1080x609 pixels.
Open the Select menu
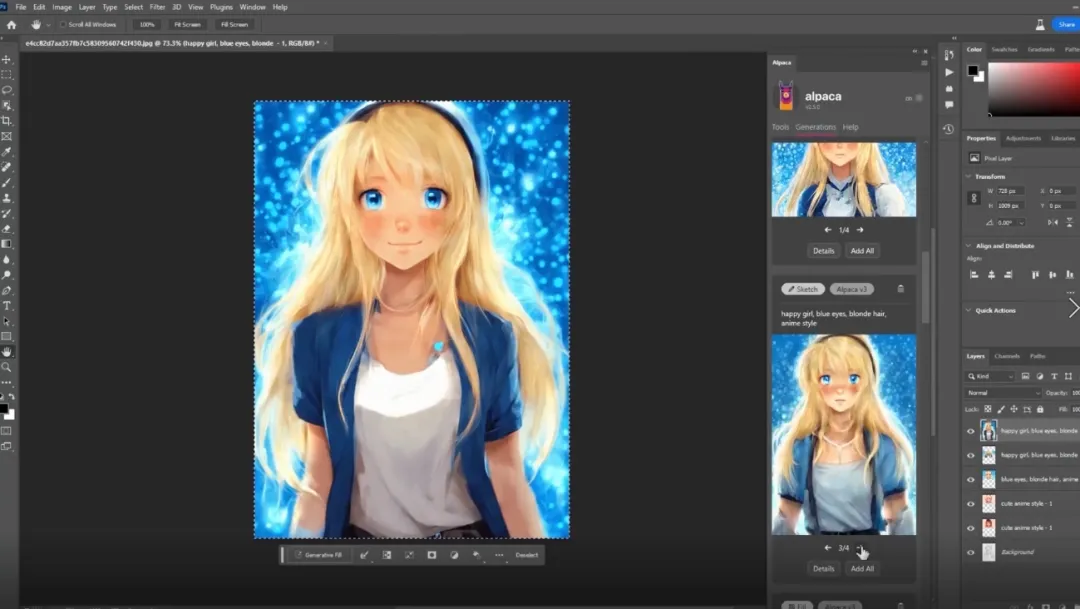coord(133,7)
